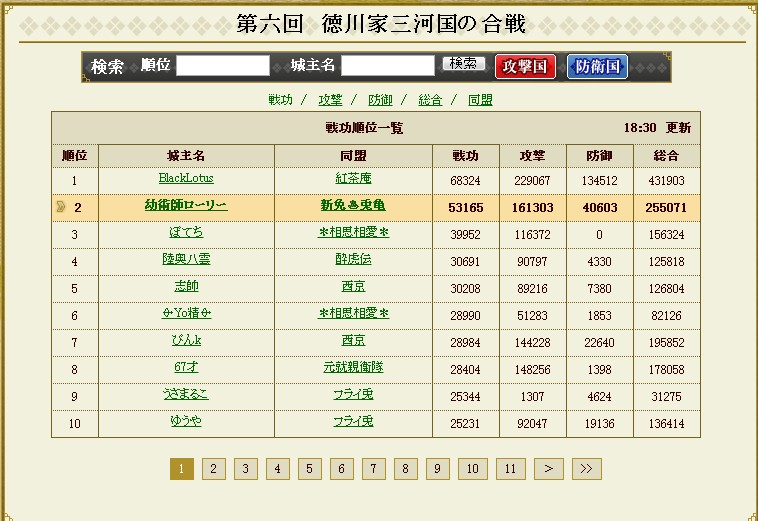This screenshot has width=758, height=521.
Task: Select the red 攻撃国 button
Action: pos(525,66)
